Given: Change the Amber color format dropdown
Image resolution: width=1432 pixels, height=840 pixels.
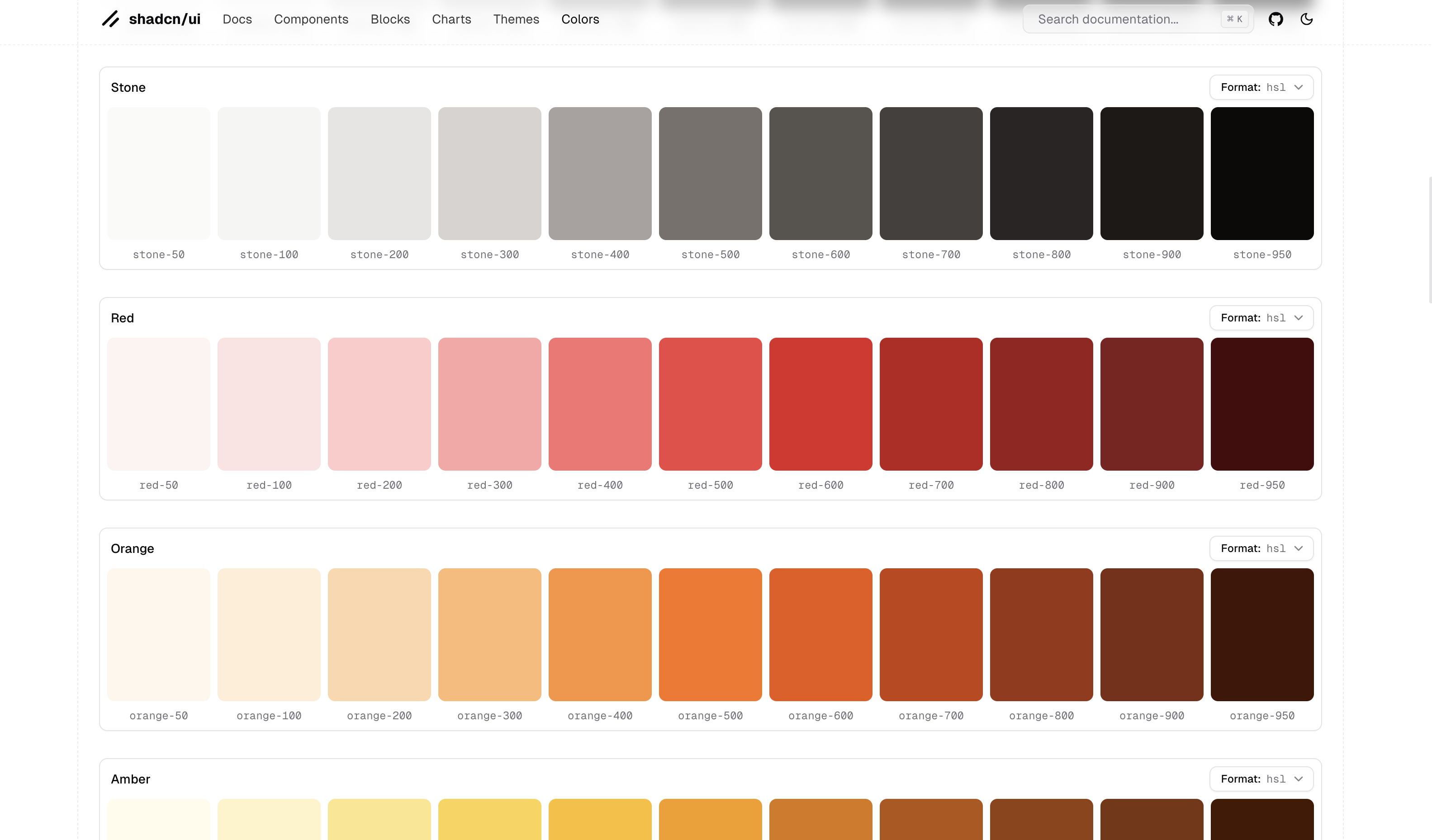Looking at the screenshot, I should click(1261, 779).
